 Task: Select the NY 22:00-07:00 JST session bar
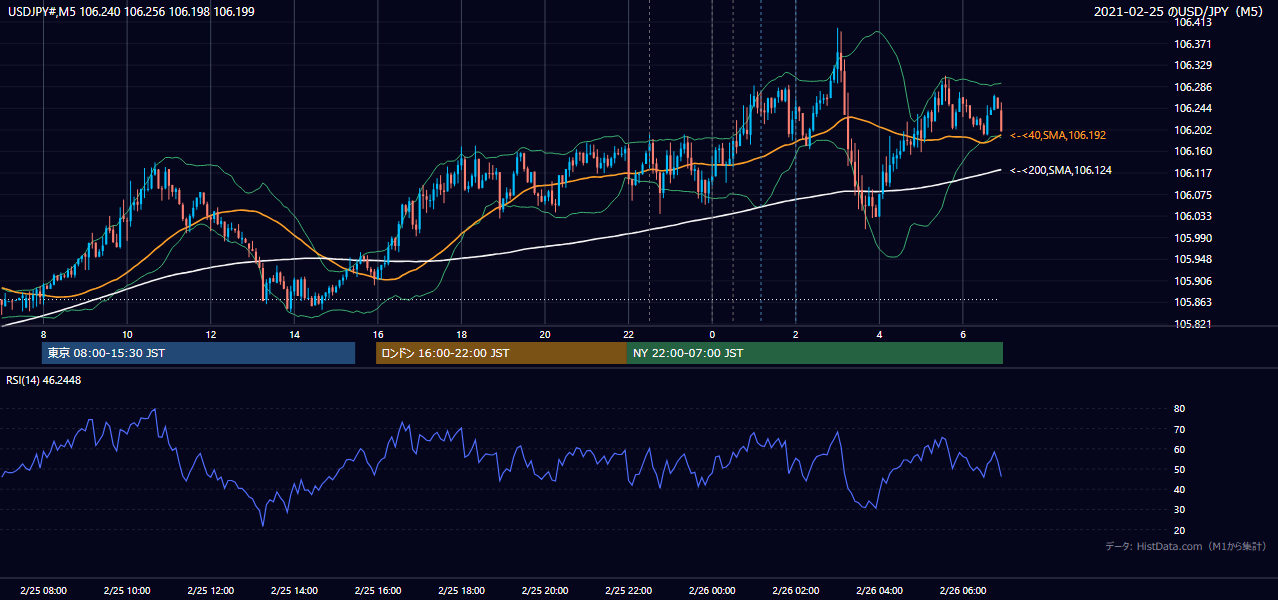[815, 353]
